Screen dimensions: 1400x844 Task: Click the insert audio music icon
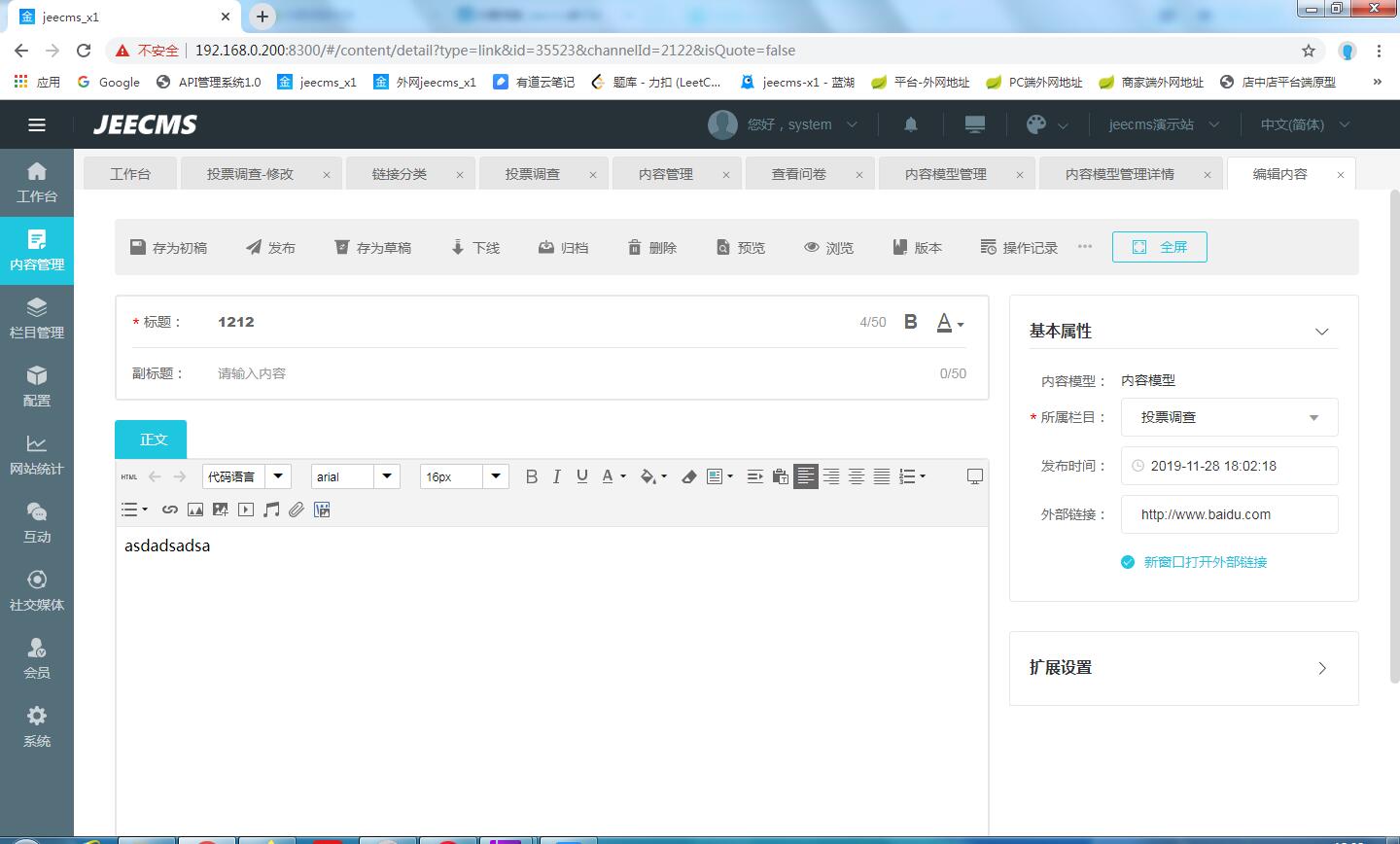271,510
